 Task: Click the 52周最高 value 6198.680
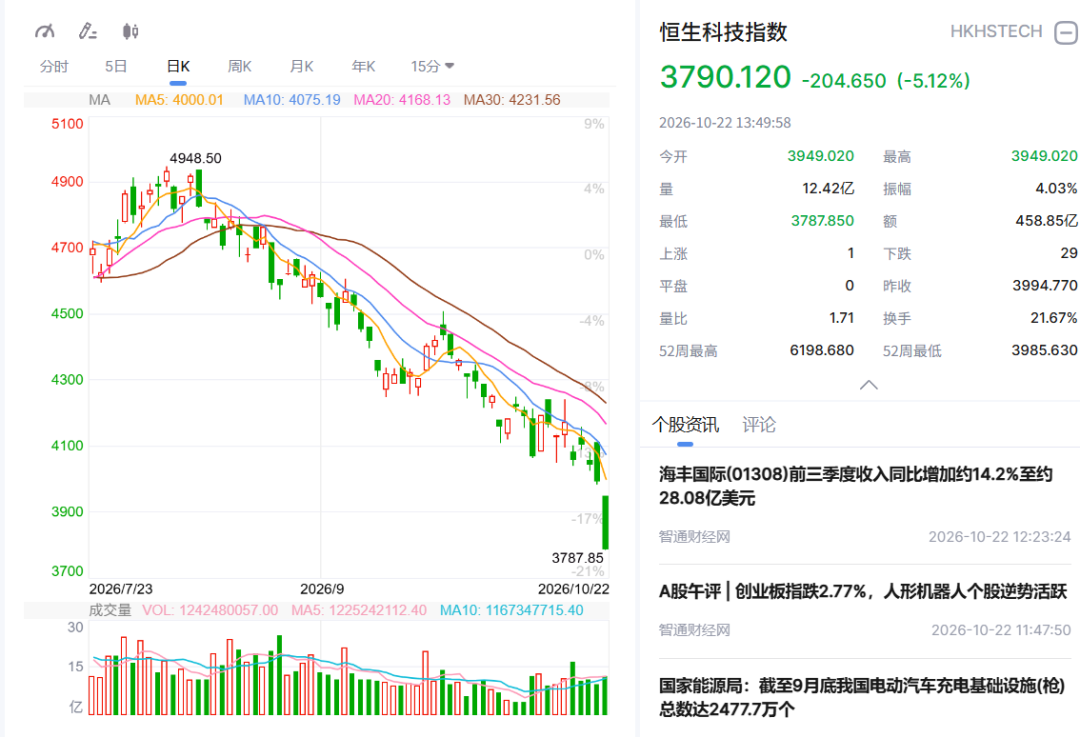[x=822, y=350]
